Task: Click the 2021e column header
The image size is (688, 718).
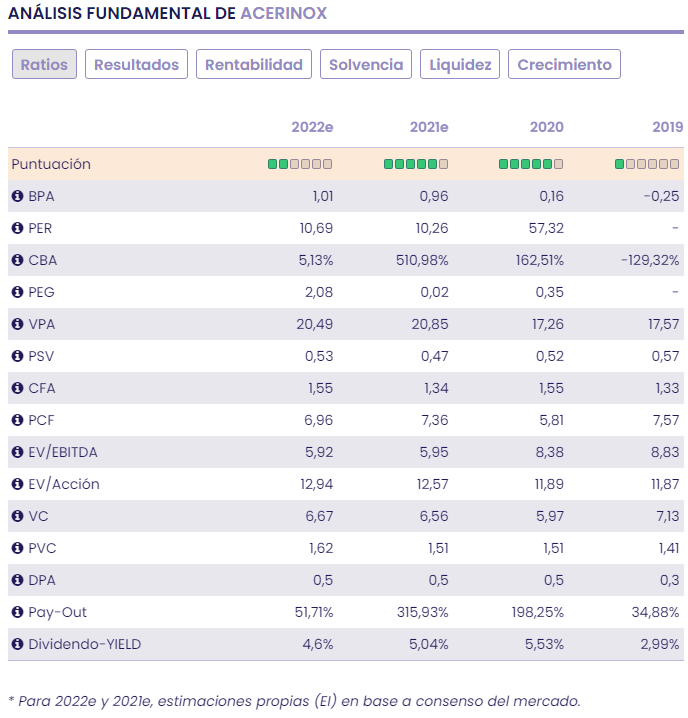Action: (429, 127)
